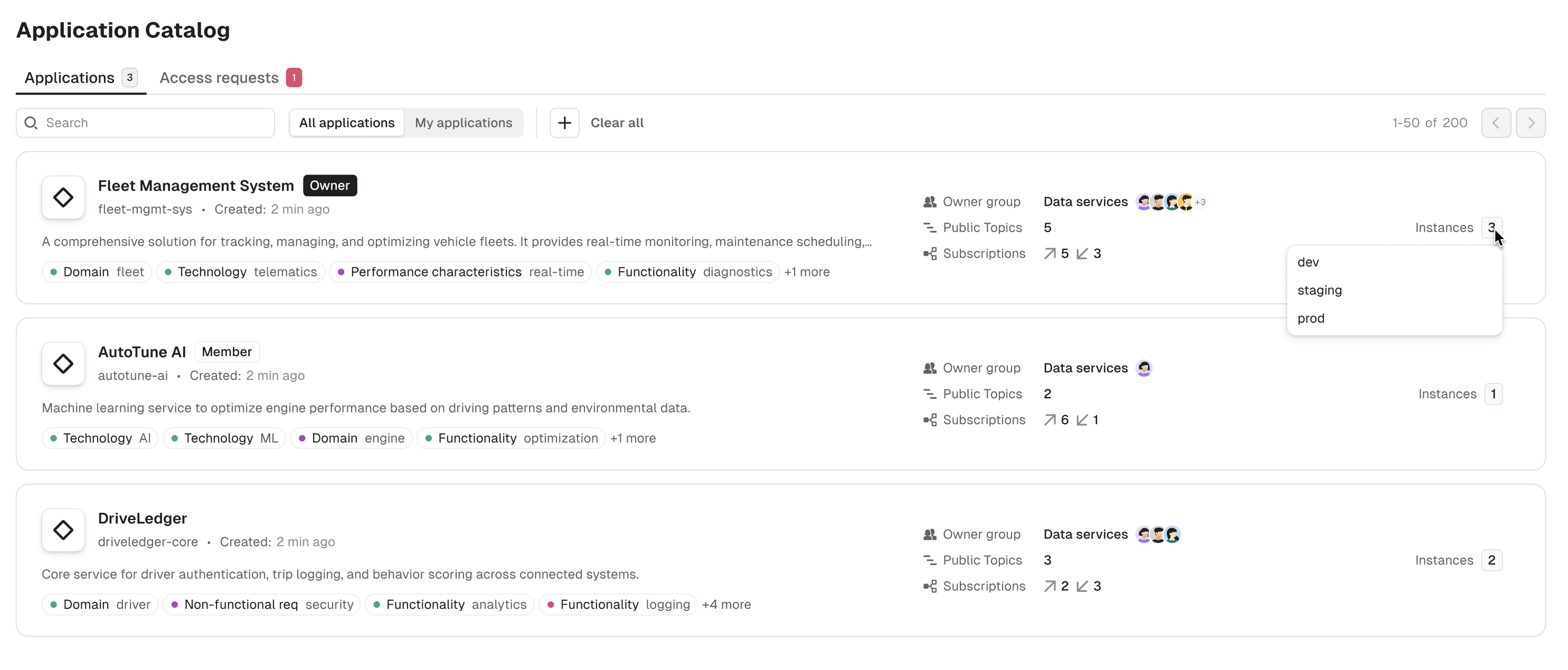Viewport: 1568px width, 670px height.
Task: Click the Technology telematics tag
Action: (x=240, y=272)
